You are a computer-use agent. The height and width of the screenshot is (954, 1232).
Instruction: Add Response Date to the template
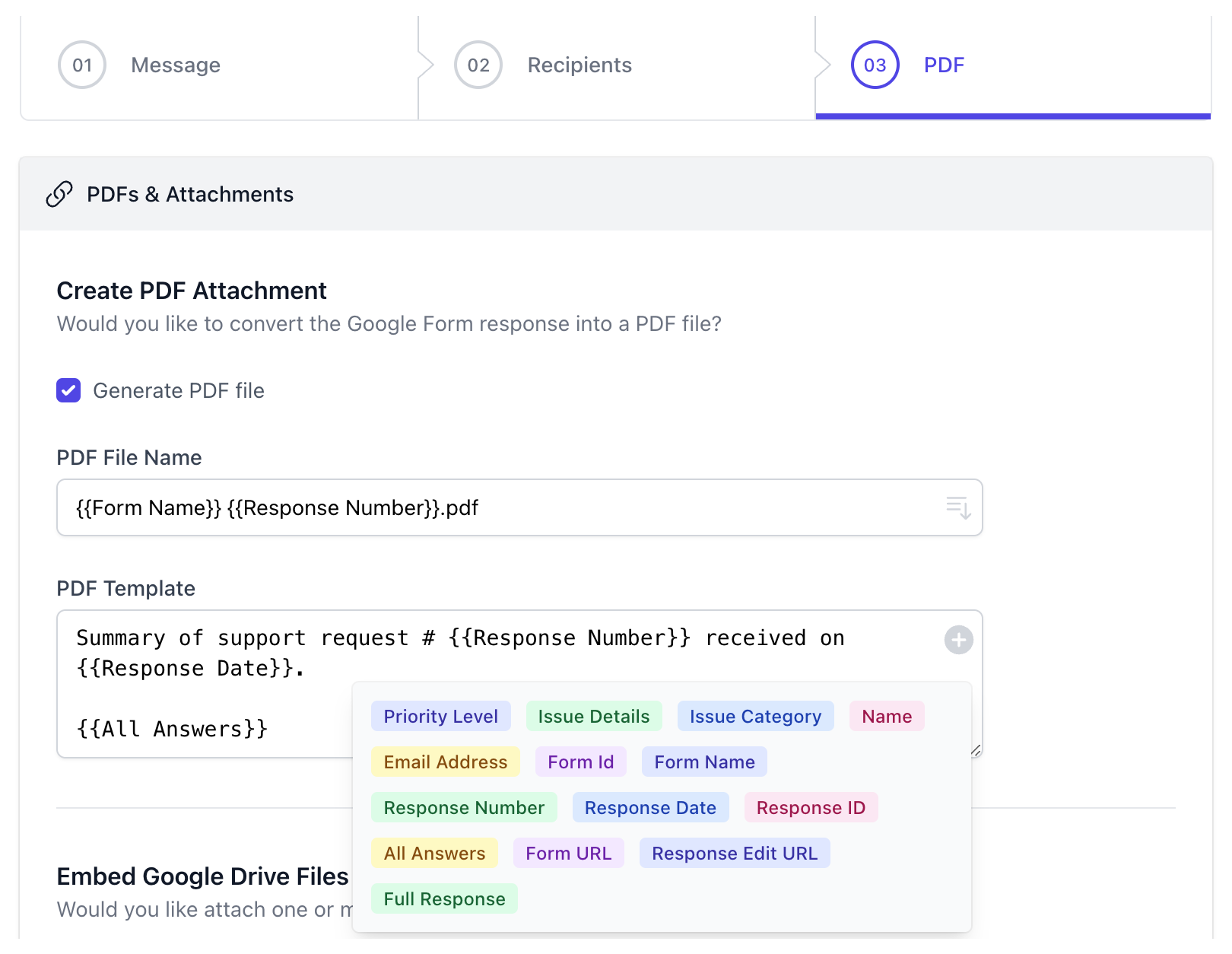(649, 807)
